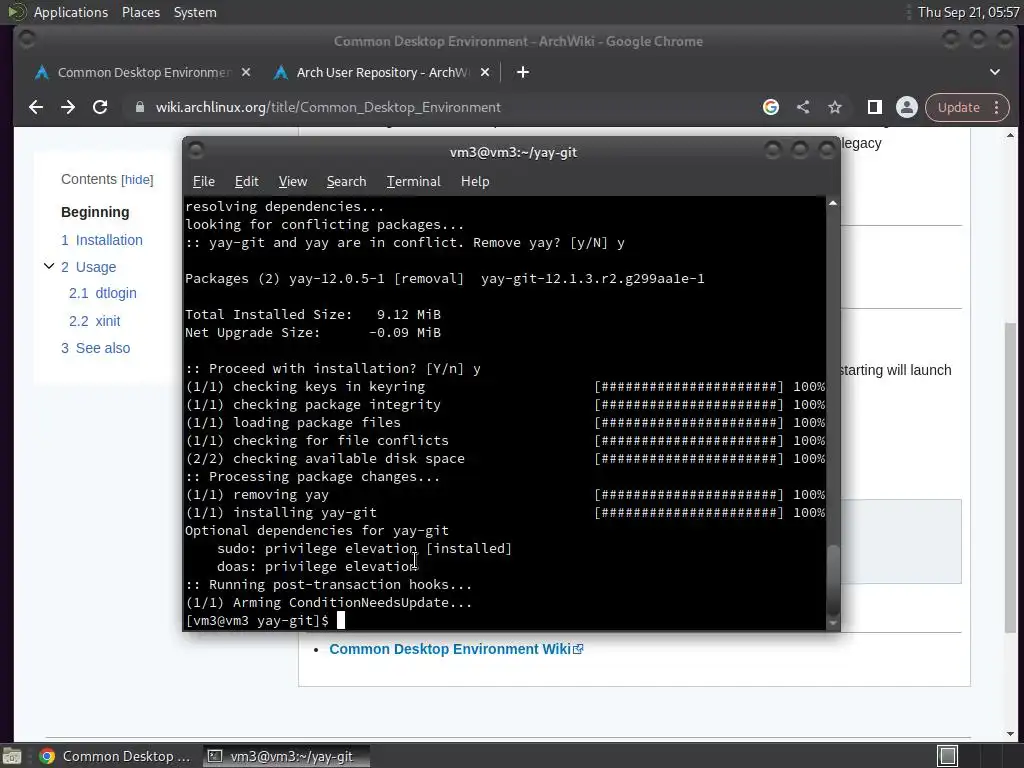
Task: Share this page icon in address bar
Action: point(803,107)
